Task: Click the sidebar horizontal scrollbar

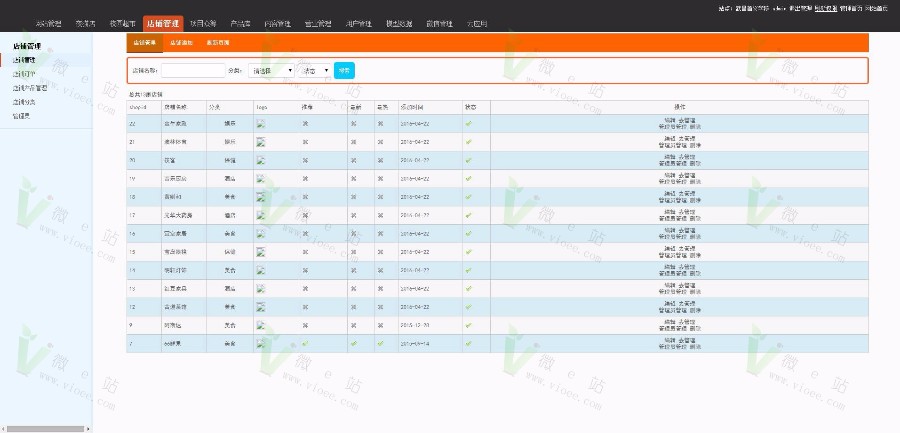Action: (x=46, y=429)
